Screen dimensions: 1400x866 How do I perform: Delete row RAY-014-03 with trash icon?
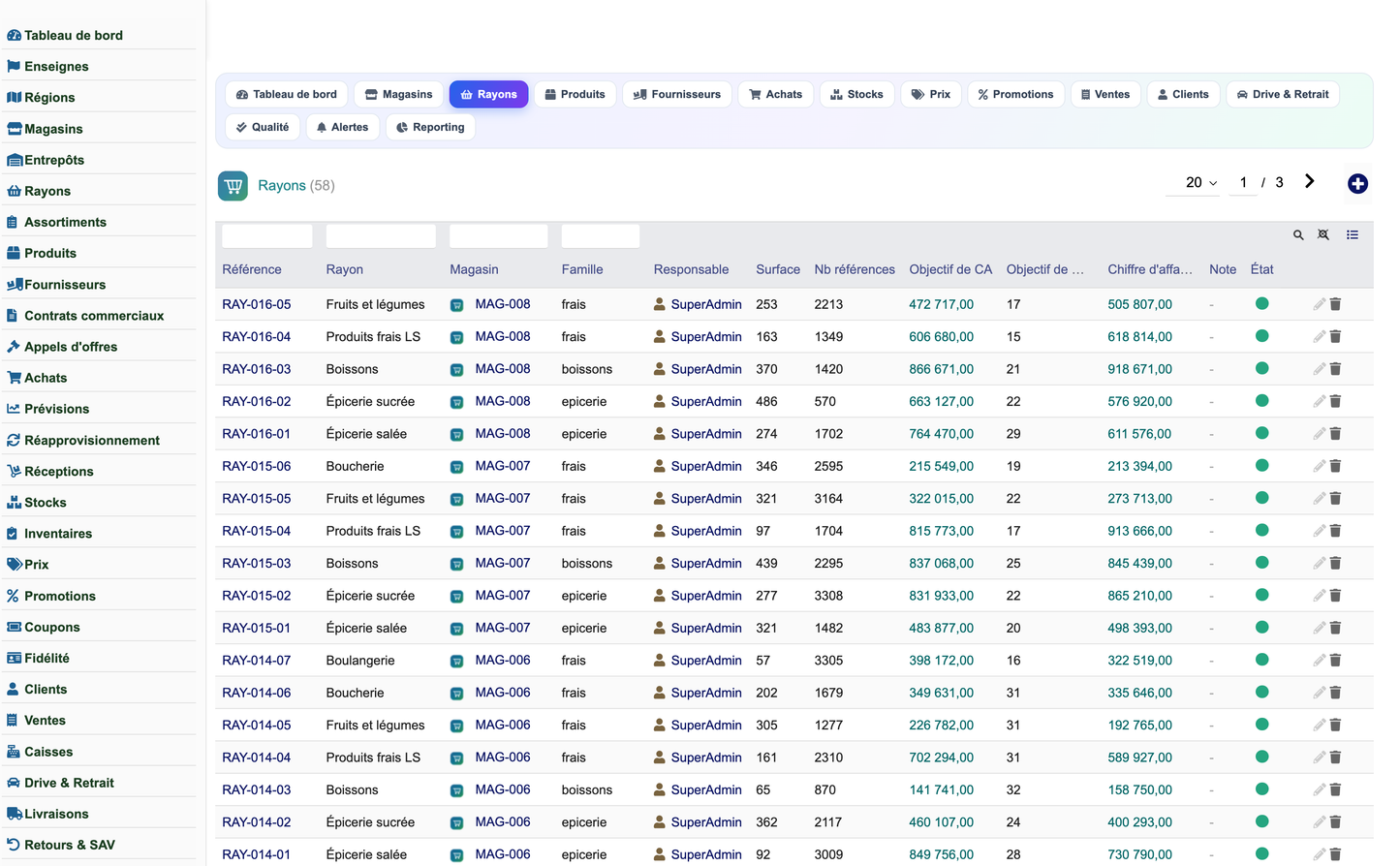click(1335, 789)
